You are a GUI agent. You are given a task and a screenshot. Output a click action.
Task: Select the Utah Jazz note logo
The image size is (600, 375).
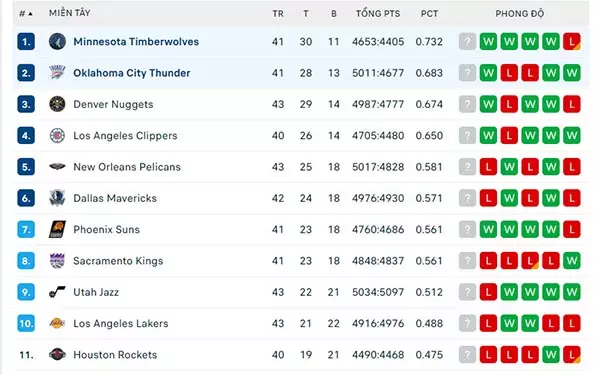tap(57, 292)
